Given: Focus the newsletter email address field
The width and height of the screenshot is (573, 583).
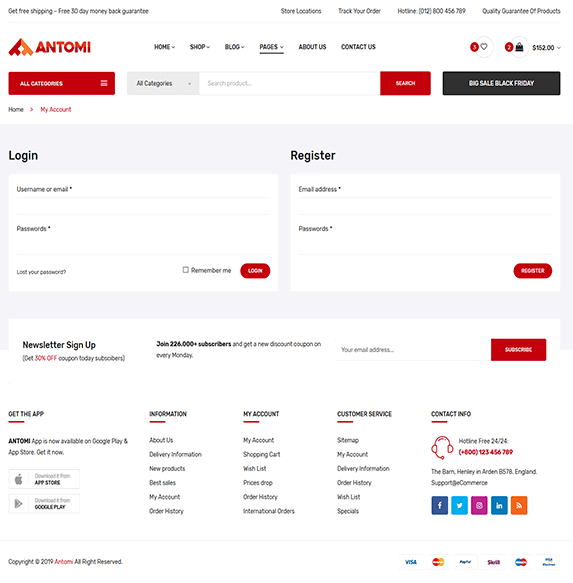Looking at the screenshot, I should point(413,350).
